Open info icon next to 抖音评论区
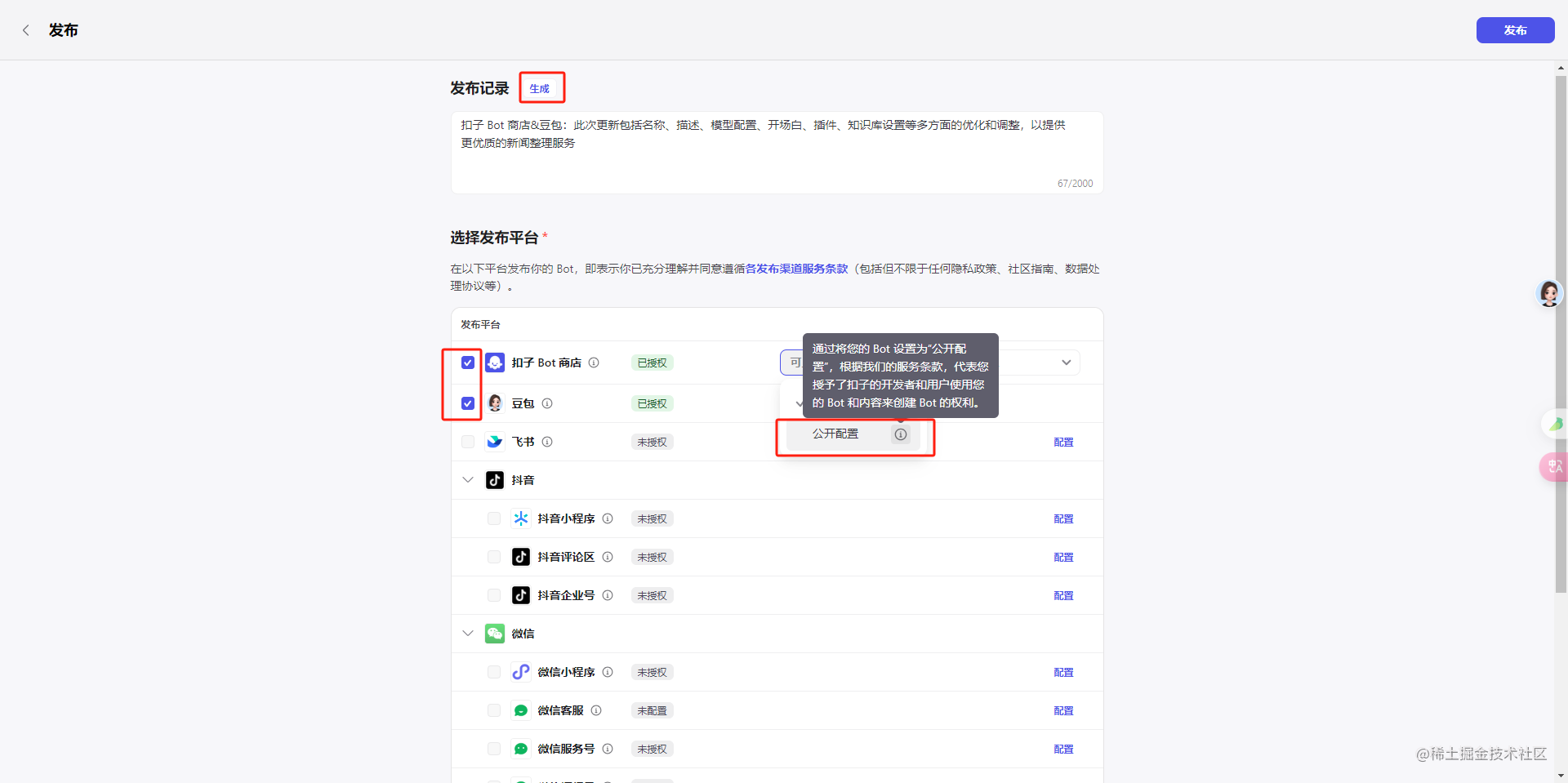The width and height of the screenshot is (1568, 783). pyautogui.click(x=608, y=557)
